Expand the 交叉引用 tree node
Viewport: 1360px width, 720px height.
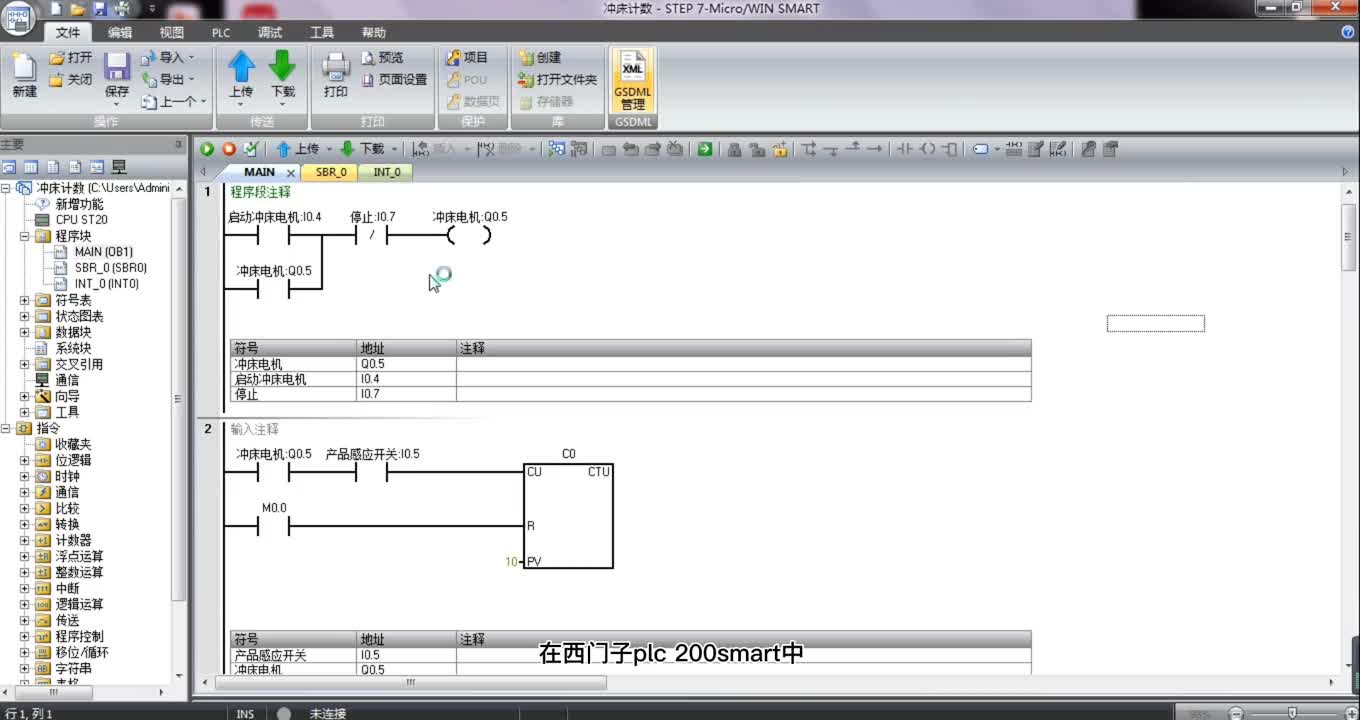click(x=24, y=364)
